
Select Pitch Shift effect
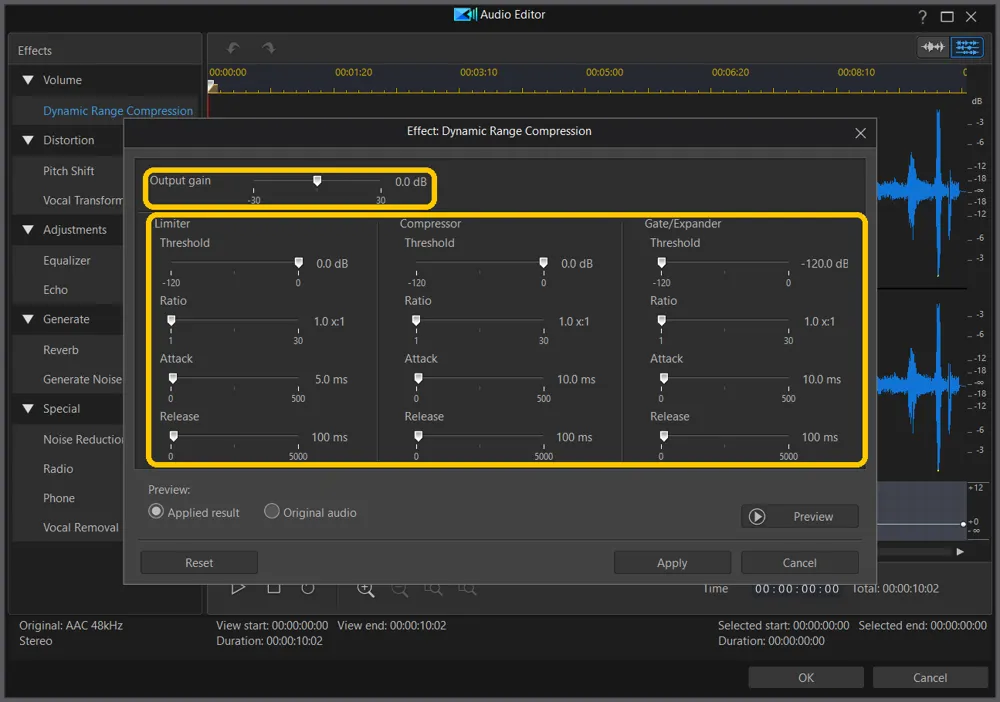pyautogui.click(x=68, y=171)
